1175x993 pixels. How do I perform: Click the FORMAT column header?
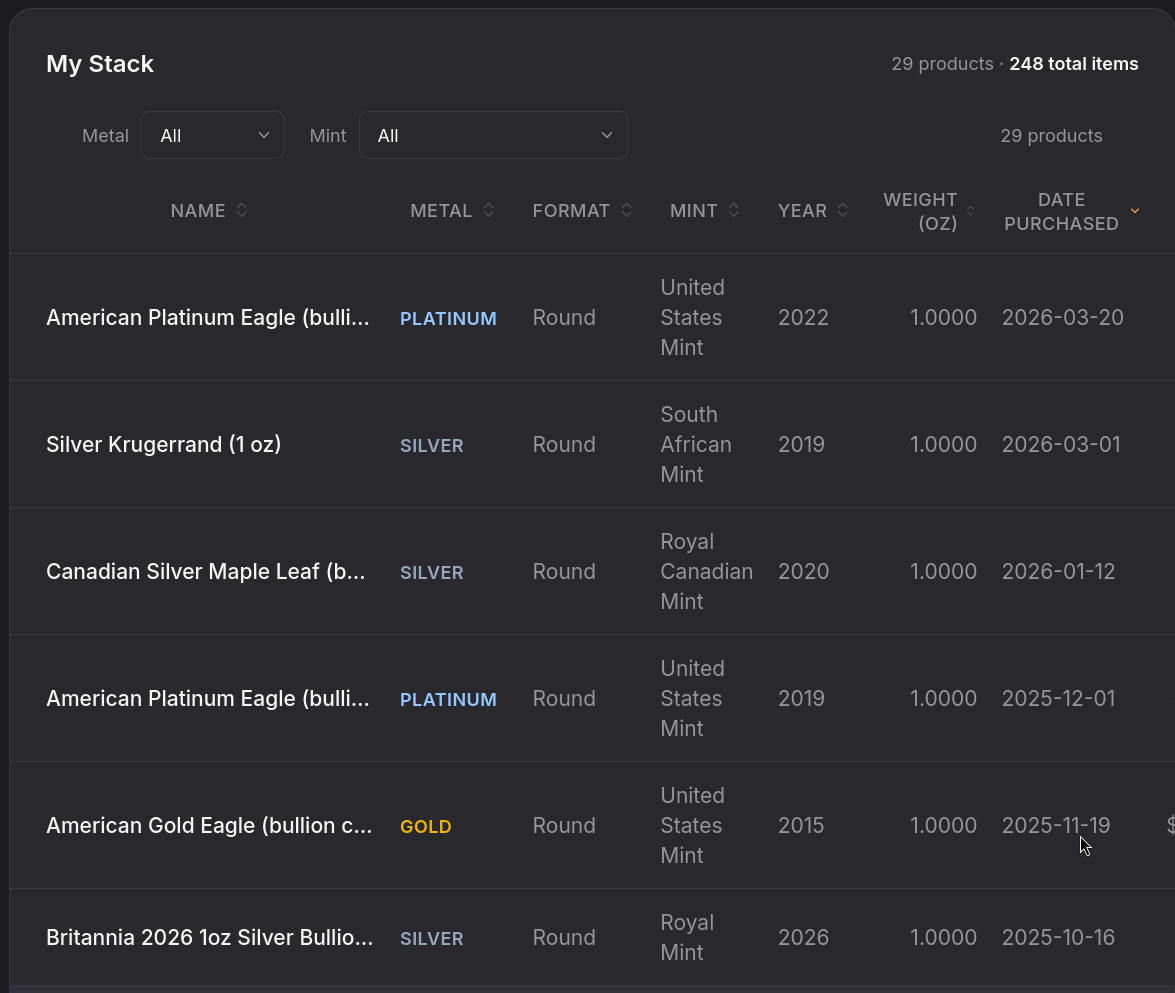point(571,211)
